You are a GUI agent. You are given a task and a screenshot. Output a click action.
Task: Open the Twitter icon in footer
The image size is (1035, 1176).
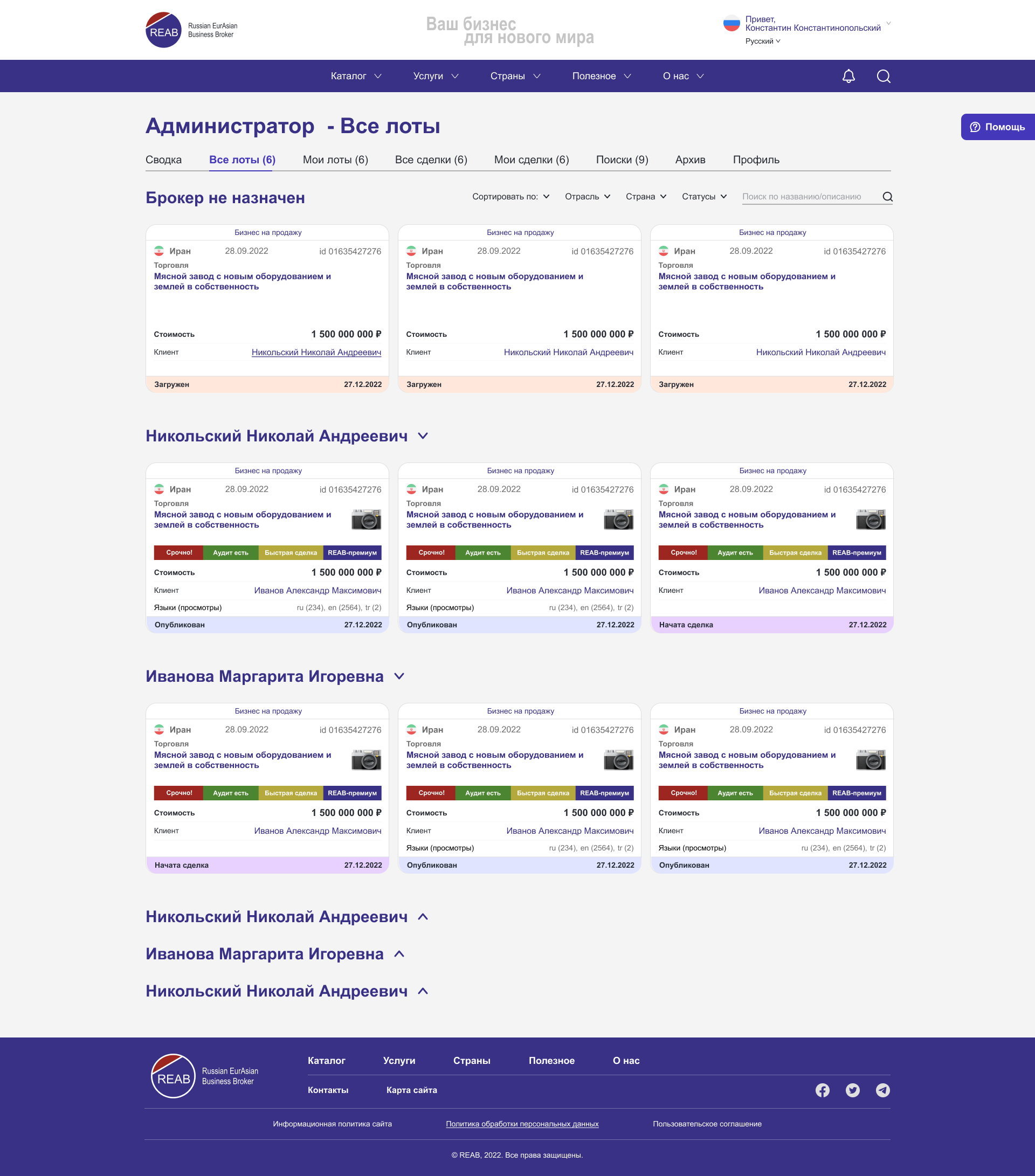tap(852, 1090)
